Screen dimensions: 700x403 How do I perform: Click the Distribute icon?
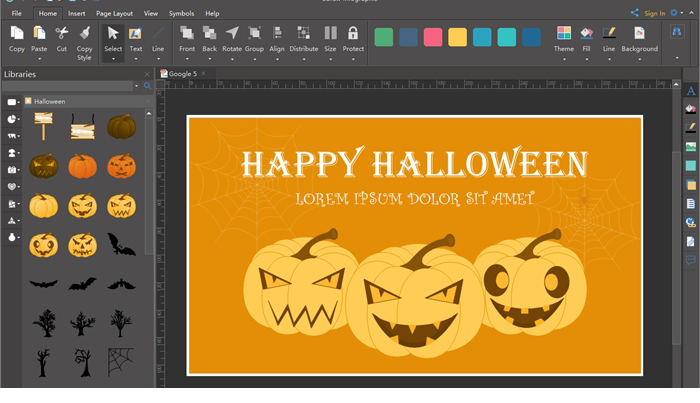click(304, 33)
